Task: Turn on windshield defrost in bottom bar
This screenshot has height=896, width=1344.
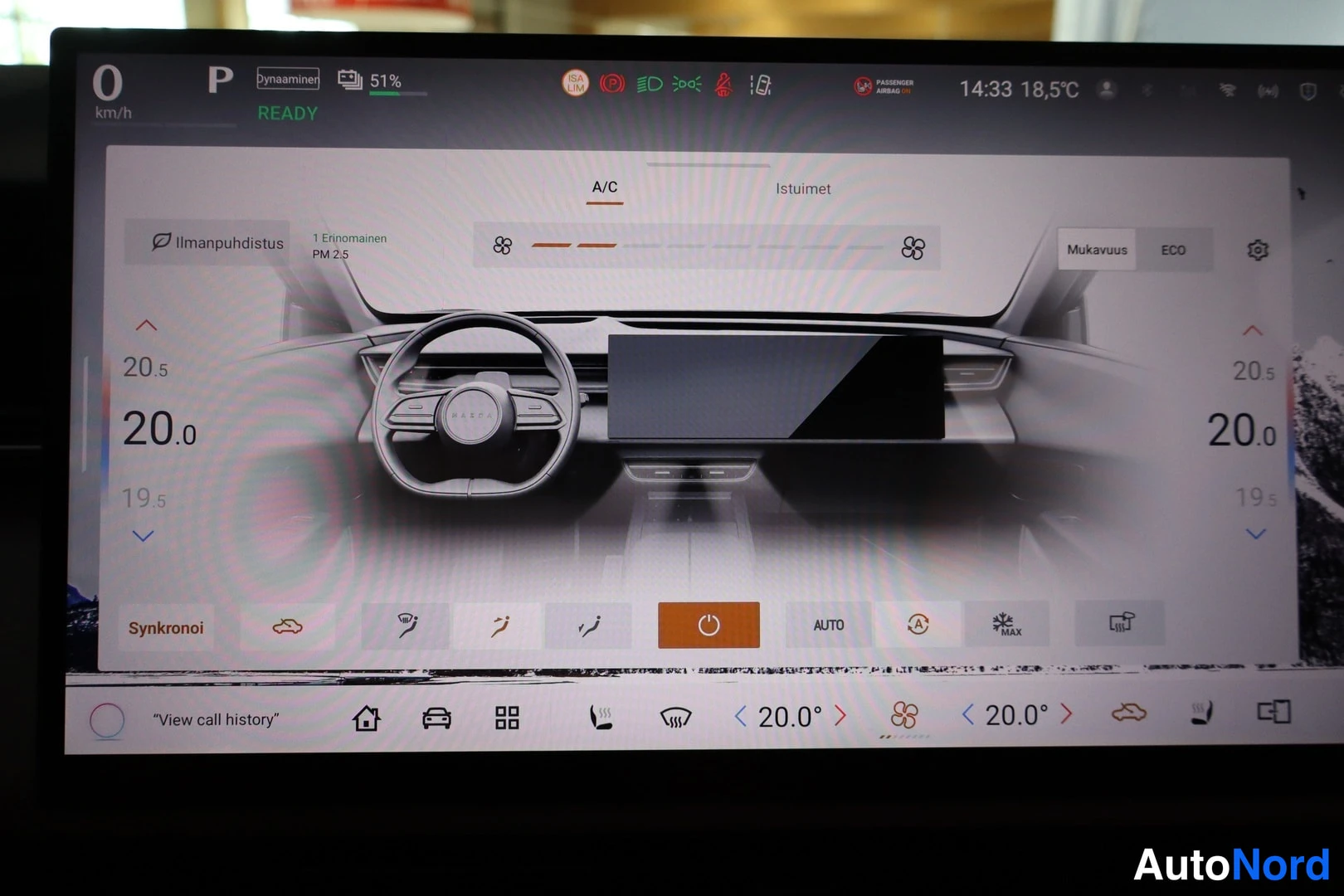Action: click(x=675, y=717)
